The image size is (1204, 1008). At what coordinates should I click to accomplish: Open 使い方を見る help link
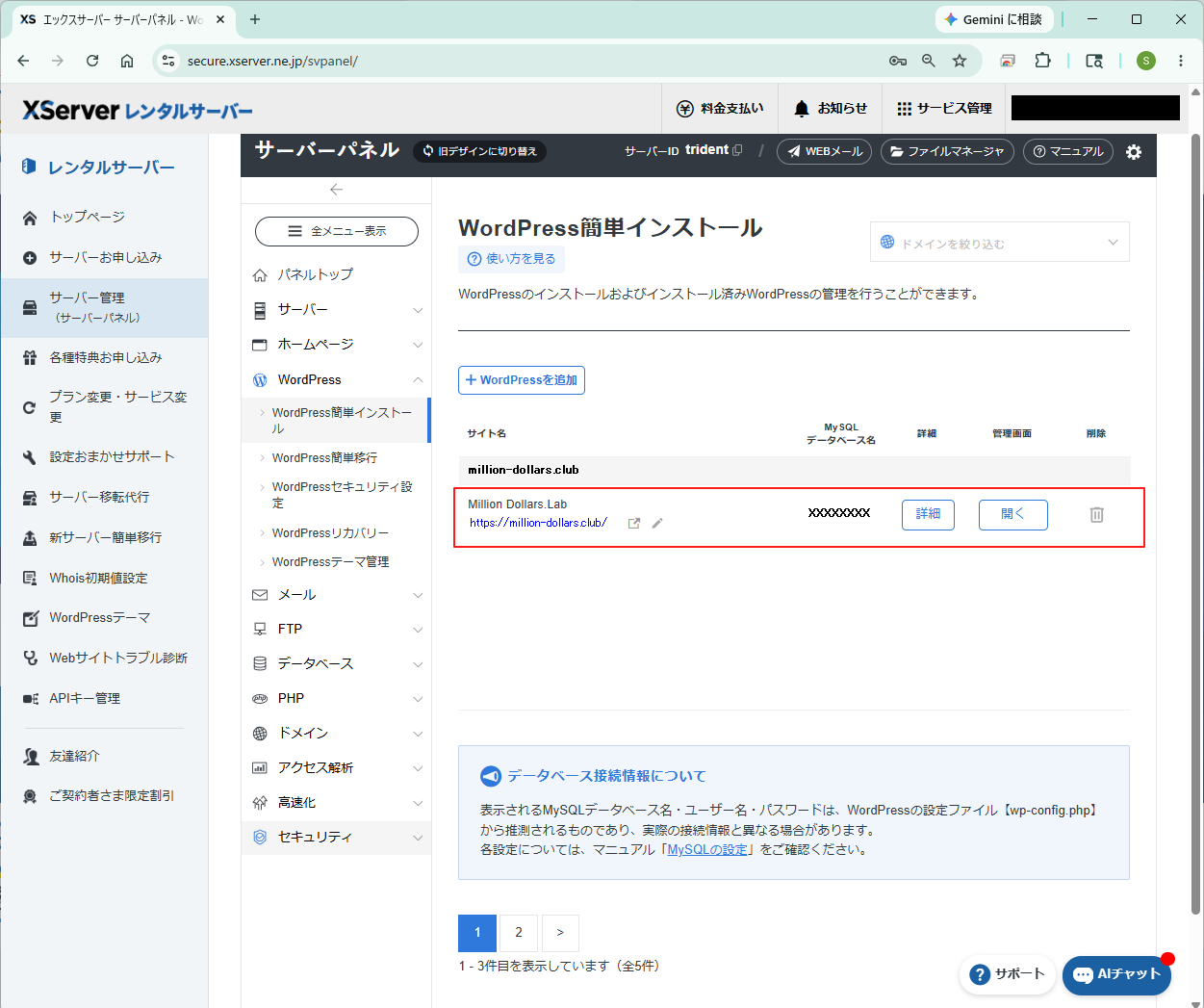[511, 259]
